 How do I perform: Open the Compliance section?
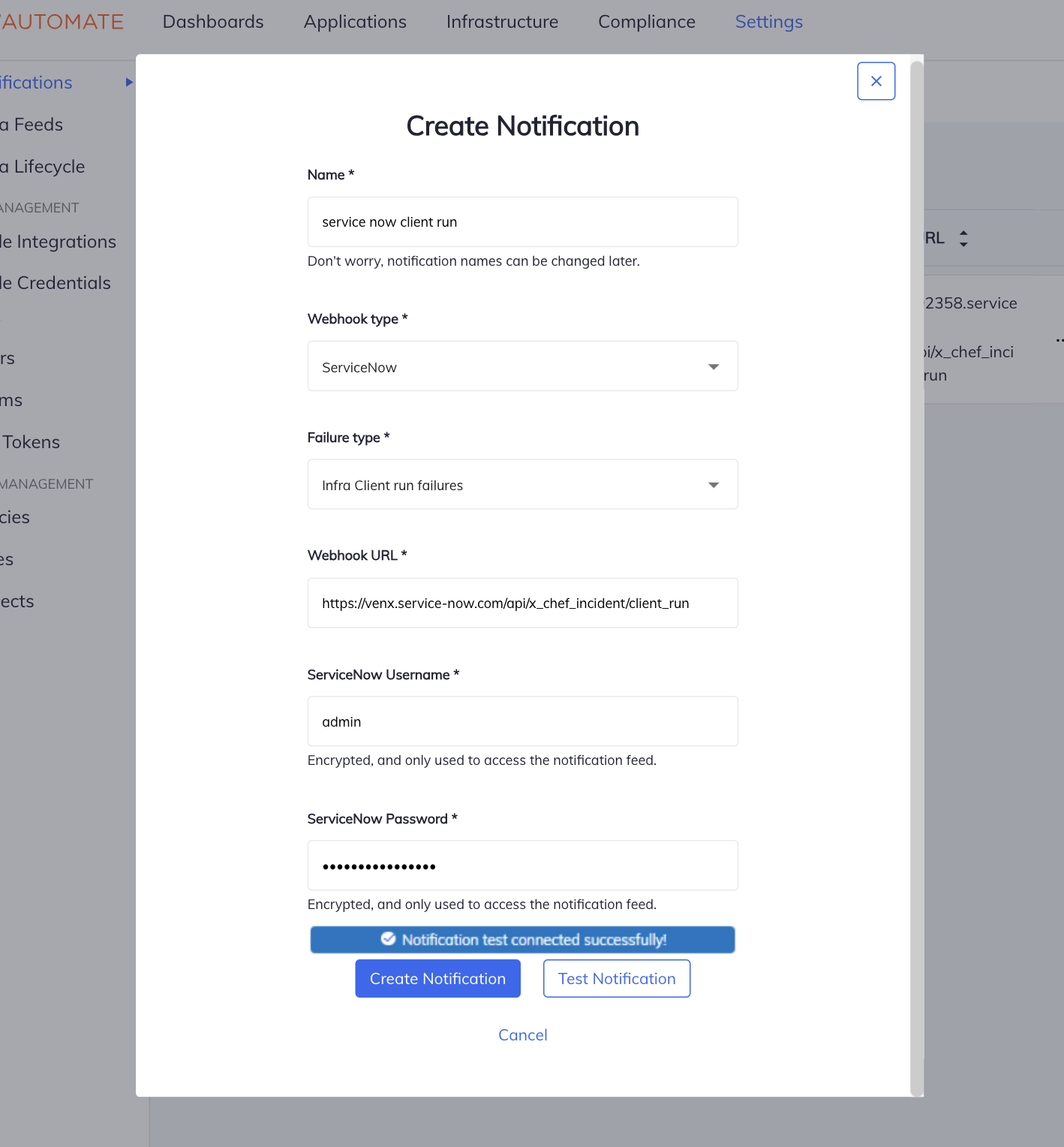(646, 22)
